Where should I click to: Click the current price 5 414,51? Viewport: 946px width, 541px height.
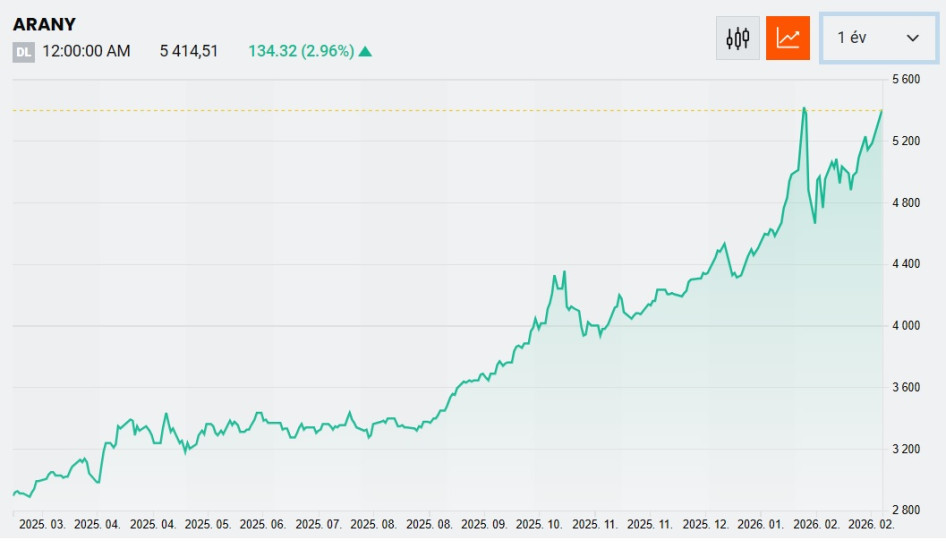(189, 51)
